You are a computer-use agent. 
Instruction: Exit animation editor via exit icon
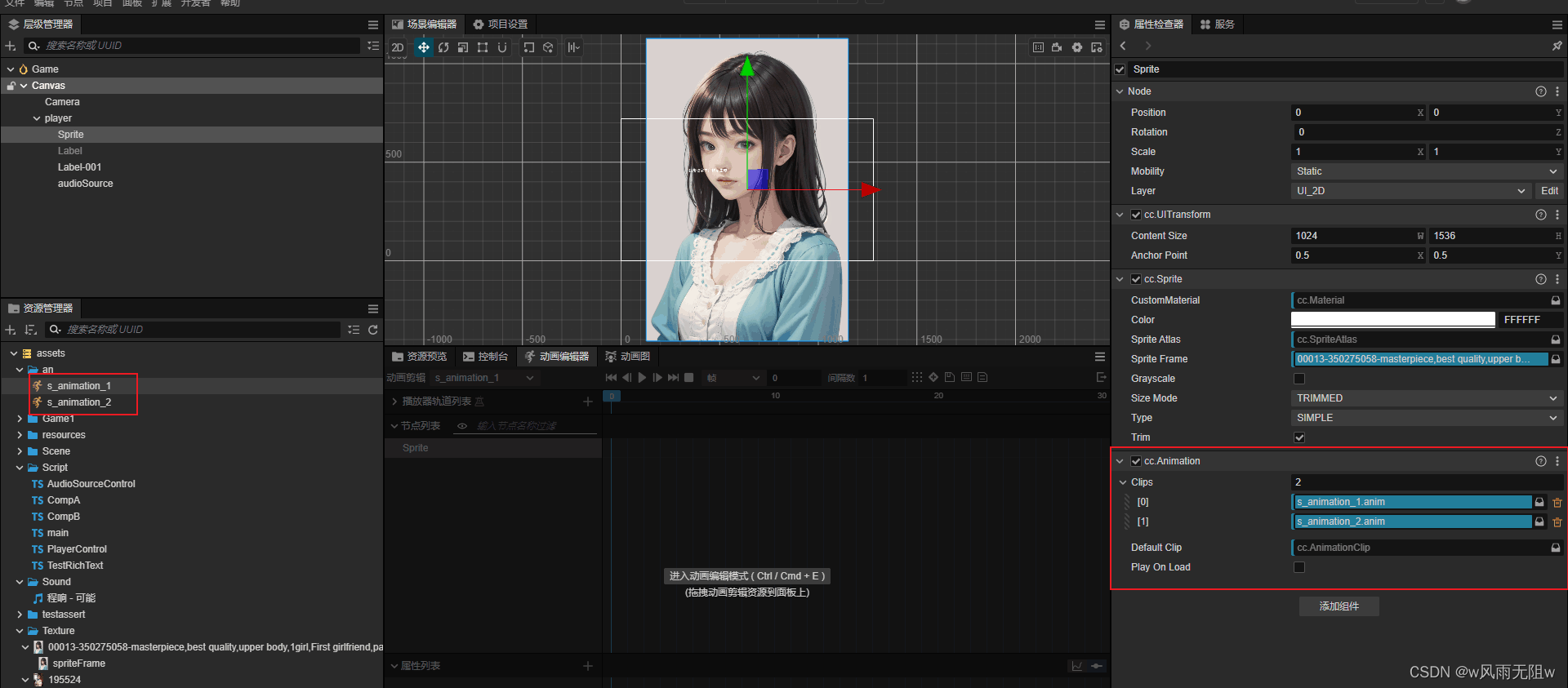click(1101, 377)
